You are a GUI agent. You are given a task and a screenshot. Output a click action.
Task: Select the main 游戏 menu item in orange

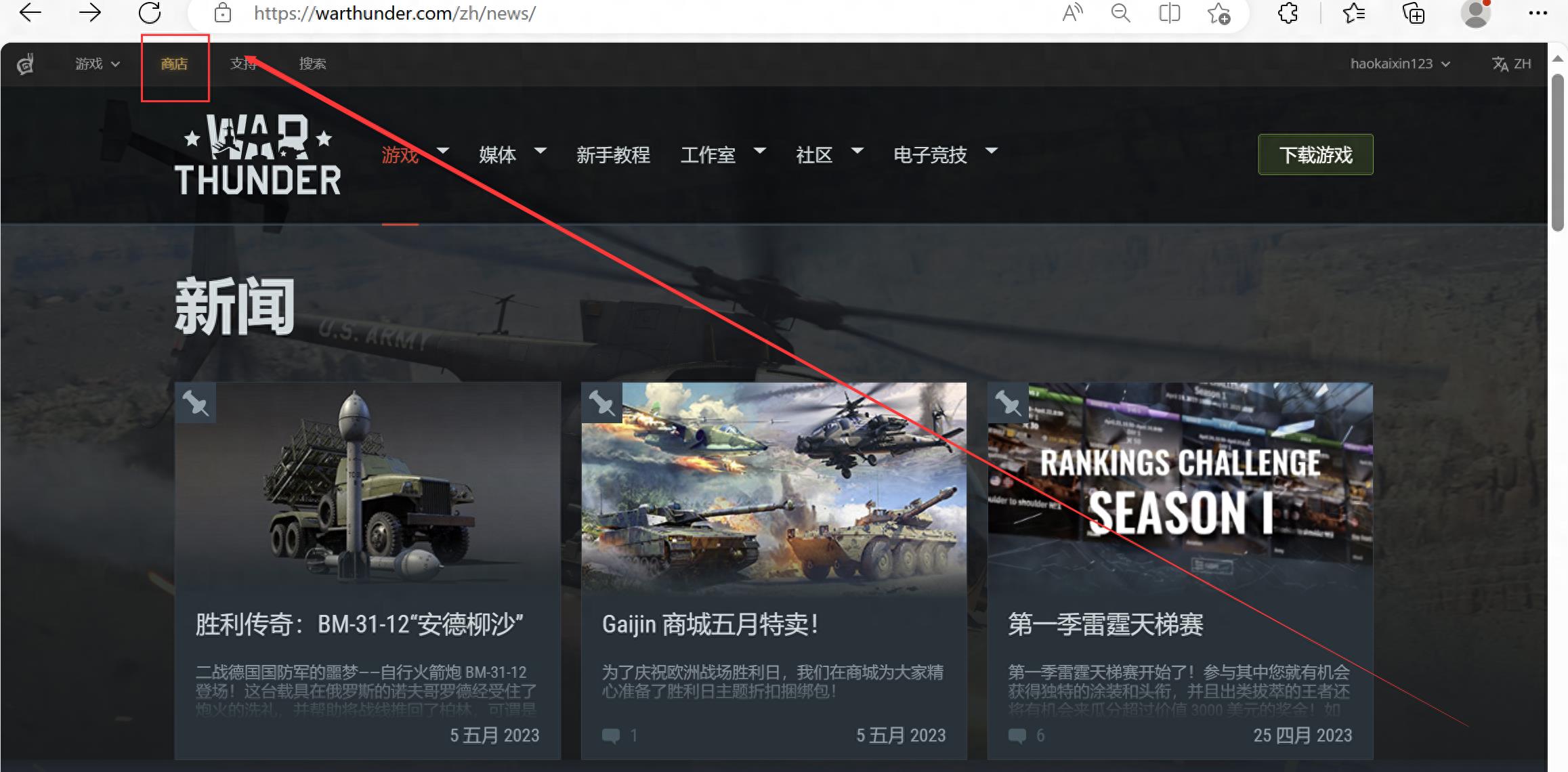point(400,155)
